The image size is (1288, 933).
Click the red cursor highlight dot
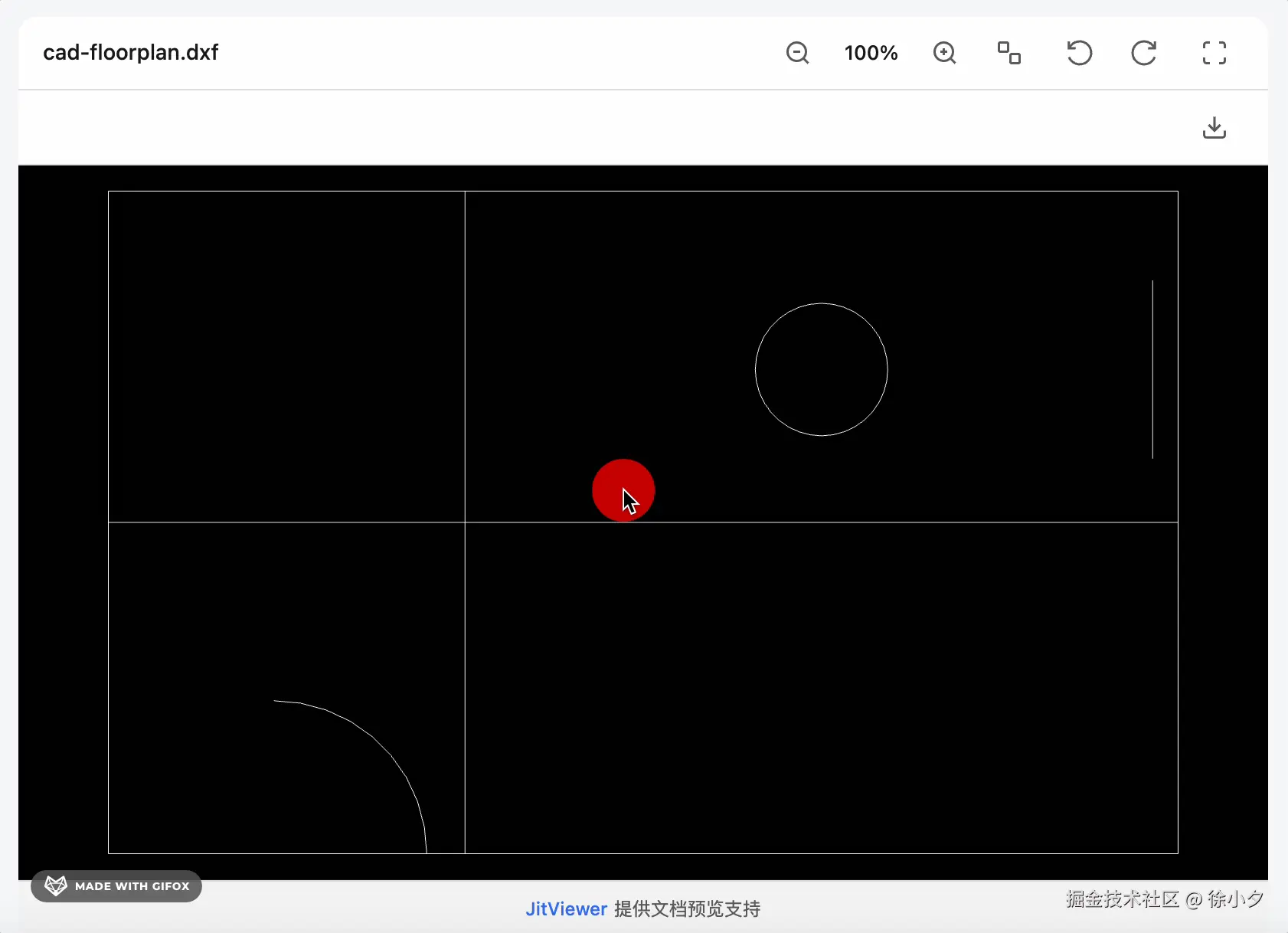tap(623, 489)
